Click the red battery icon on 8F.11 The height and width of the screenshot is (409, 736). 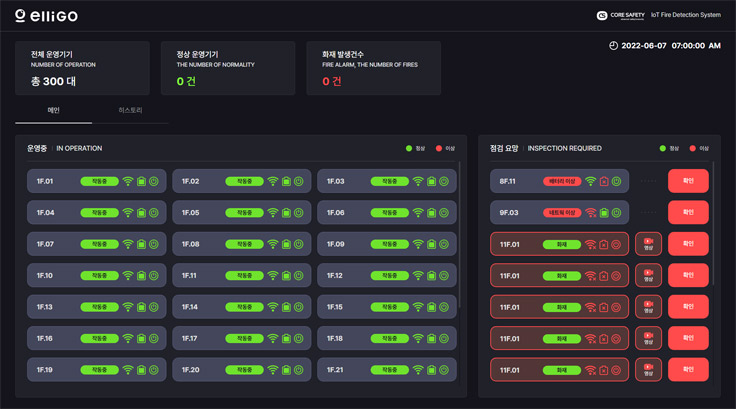[x=604, y=182]
